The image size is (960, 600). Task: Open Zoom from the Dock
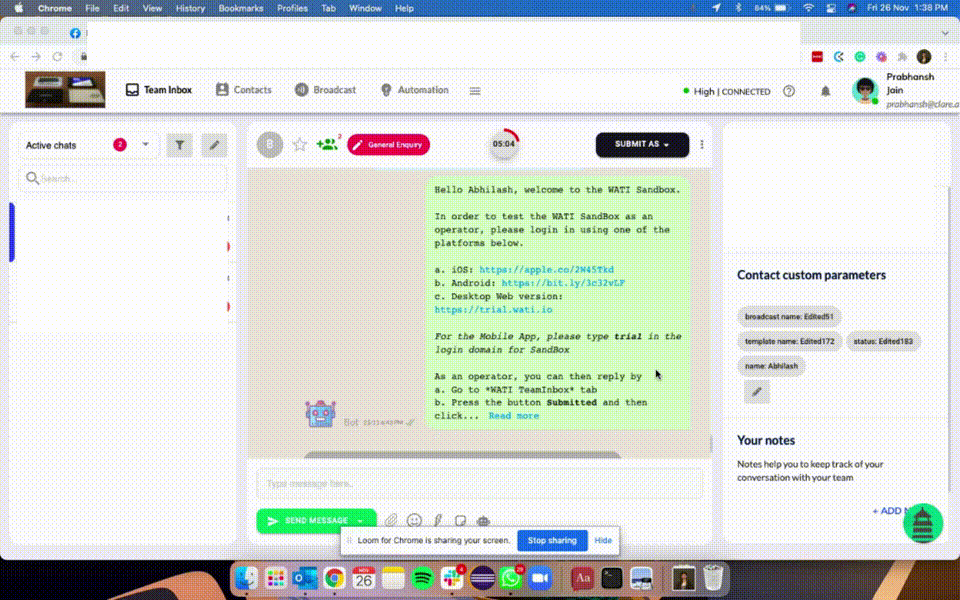coord(540,578)
